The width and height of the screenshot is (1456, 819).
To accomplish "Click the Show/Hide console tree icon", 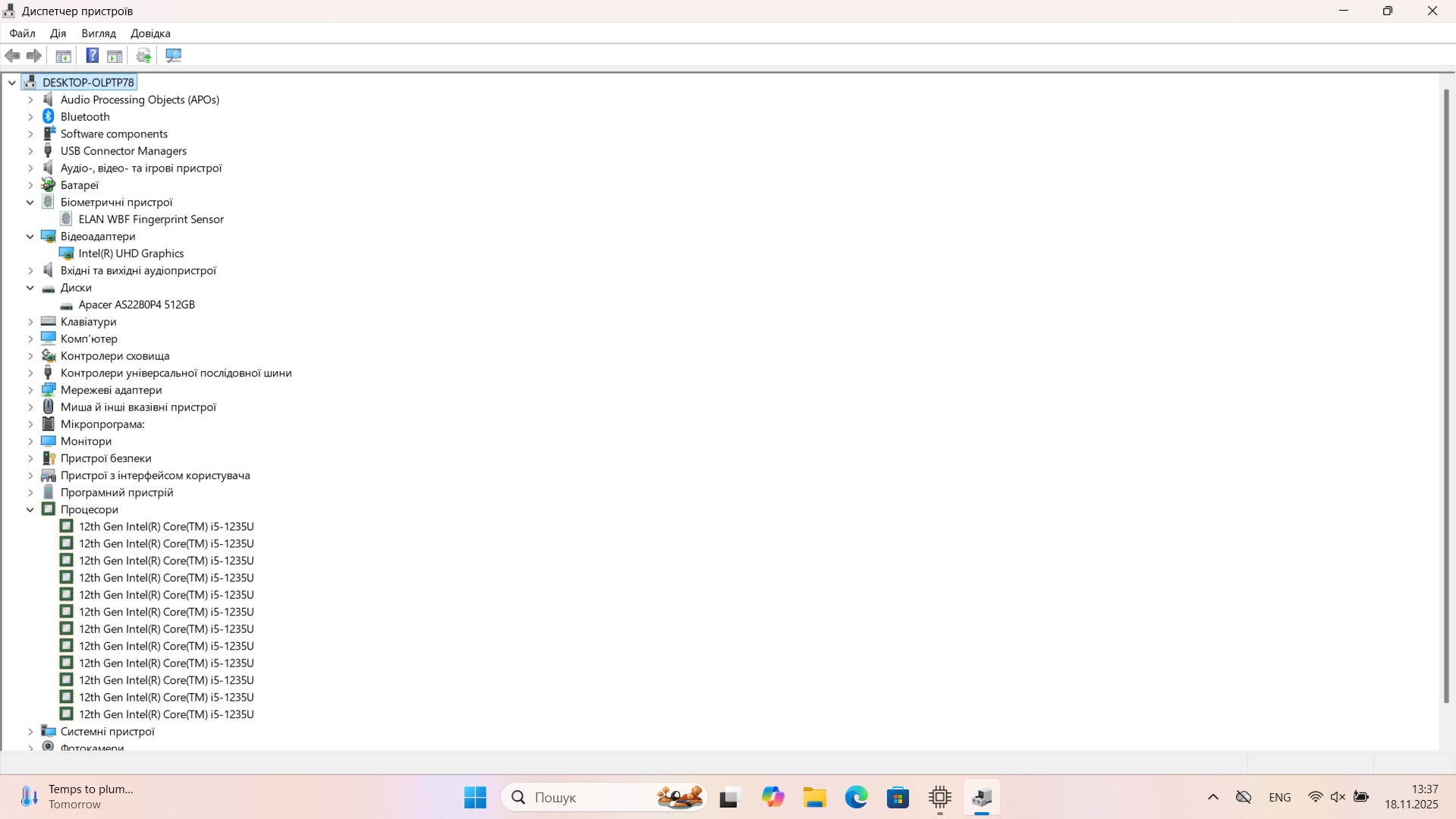I will [x=64, y=55].
